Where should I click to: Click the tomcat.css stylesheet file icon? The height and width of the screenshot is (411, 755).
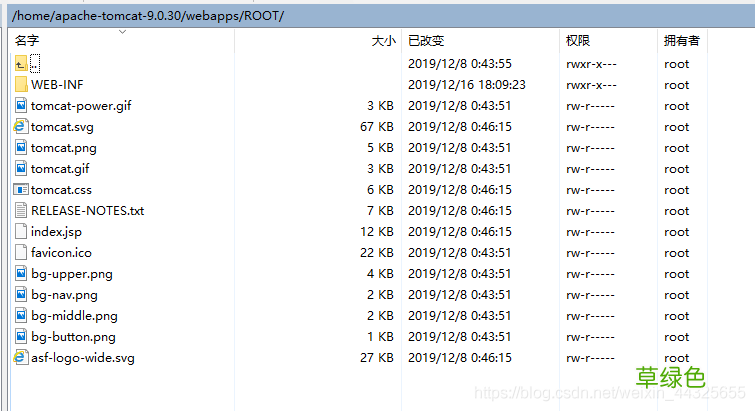(x=21, y=190)
